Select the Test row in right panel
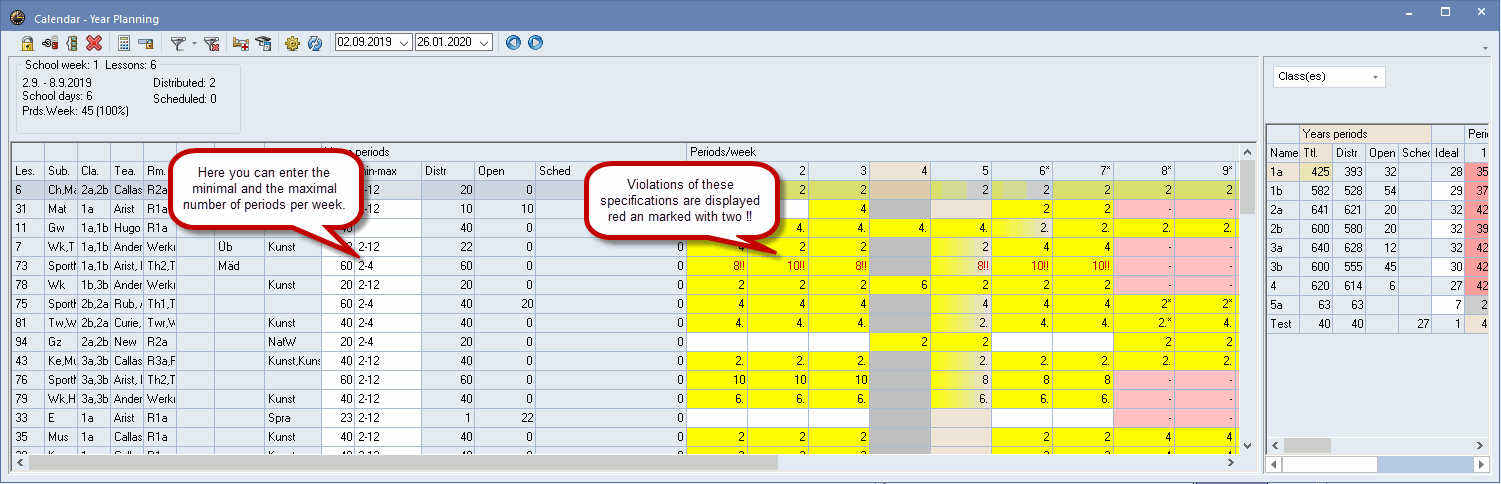 (1283, 323)
